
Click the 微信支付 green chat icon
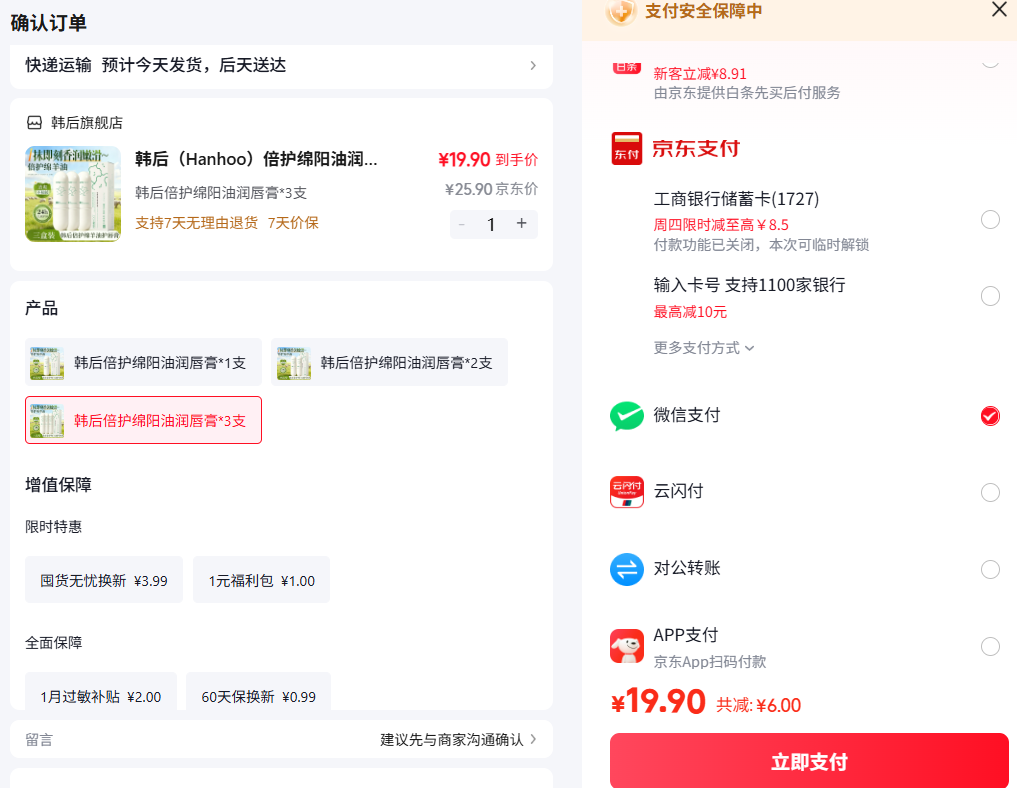tap(627, 416)
